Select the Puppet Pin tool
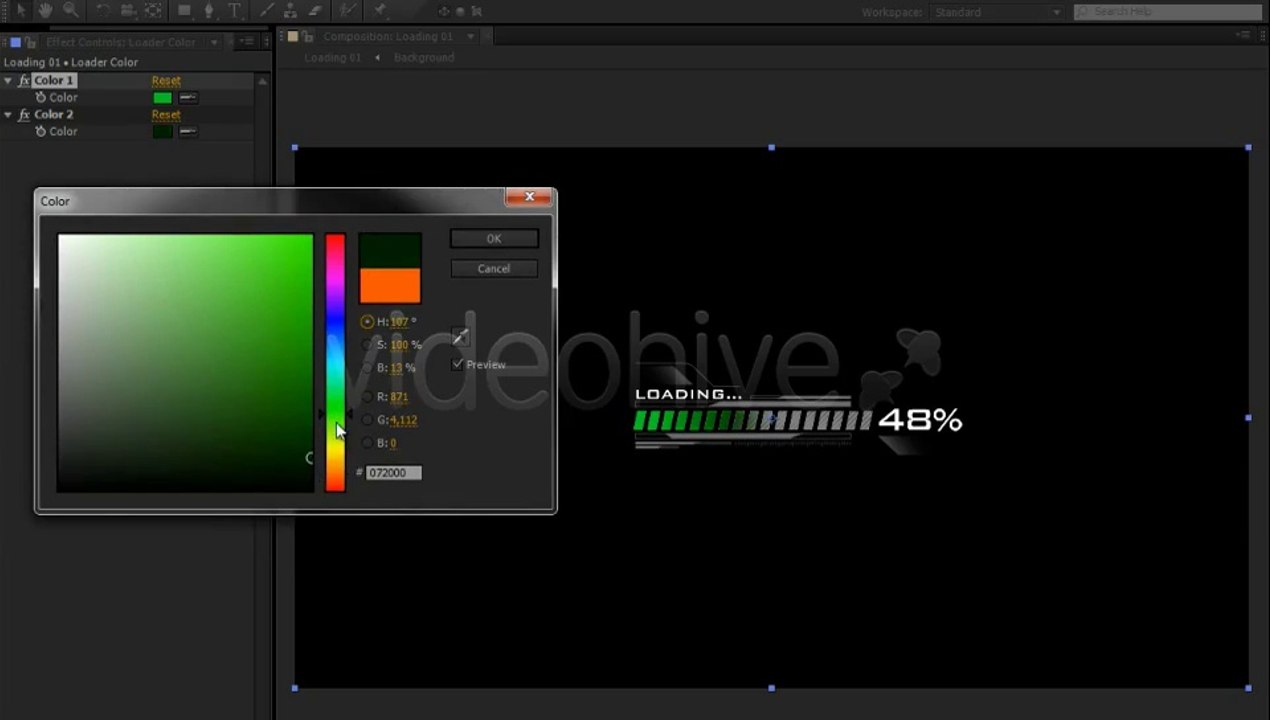Viewport: 1270px width, 720px height. coord(379,11)
